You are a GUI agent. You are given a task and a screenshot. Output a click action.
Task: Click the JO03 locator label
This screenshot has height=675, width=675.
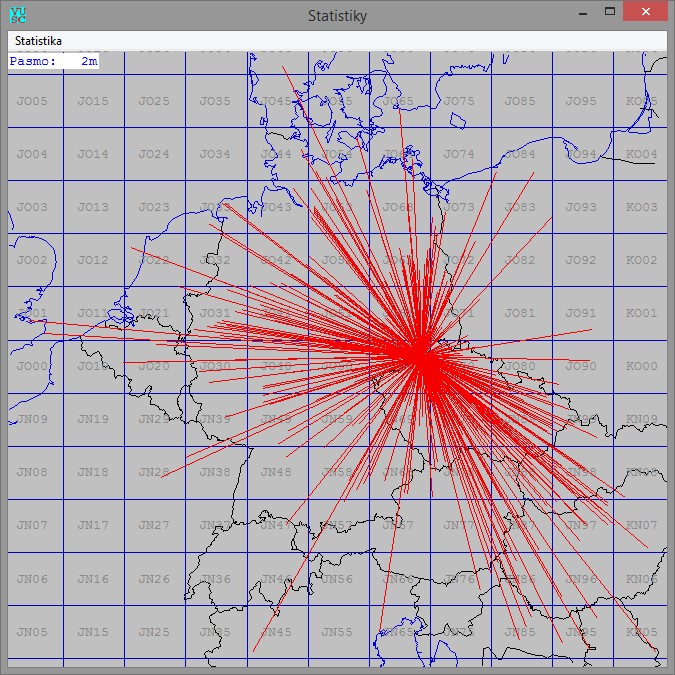32,207
